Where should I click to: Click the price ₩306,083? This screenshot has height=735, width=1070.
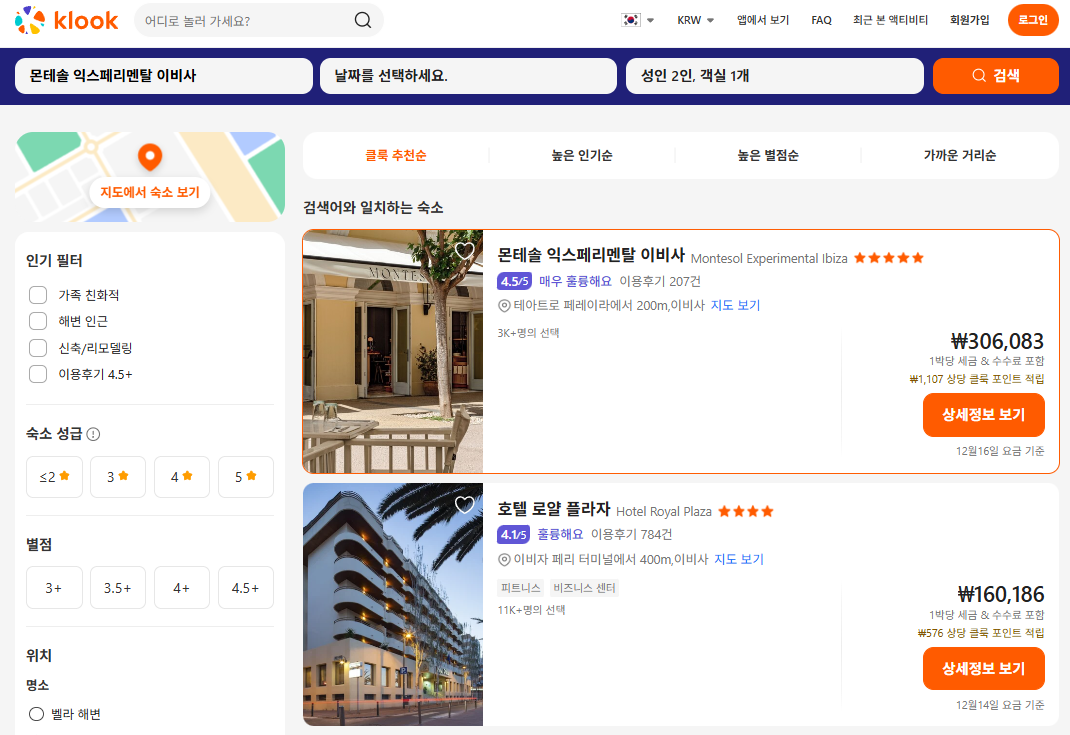pyautogui.click(x=997, y=341)
